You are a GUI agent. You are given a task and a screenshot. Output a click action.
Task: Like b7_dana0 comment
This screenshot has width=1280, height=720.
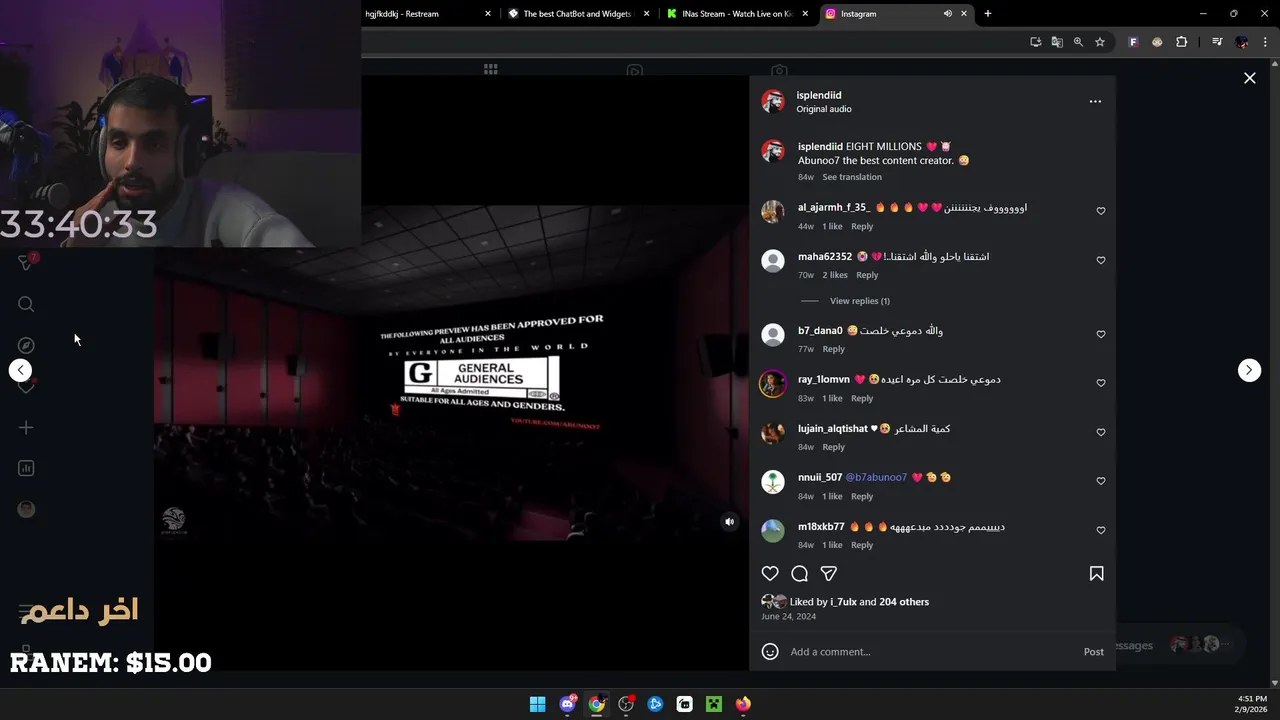pyautogui.click(x=1101, y=334)
